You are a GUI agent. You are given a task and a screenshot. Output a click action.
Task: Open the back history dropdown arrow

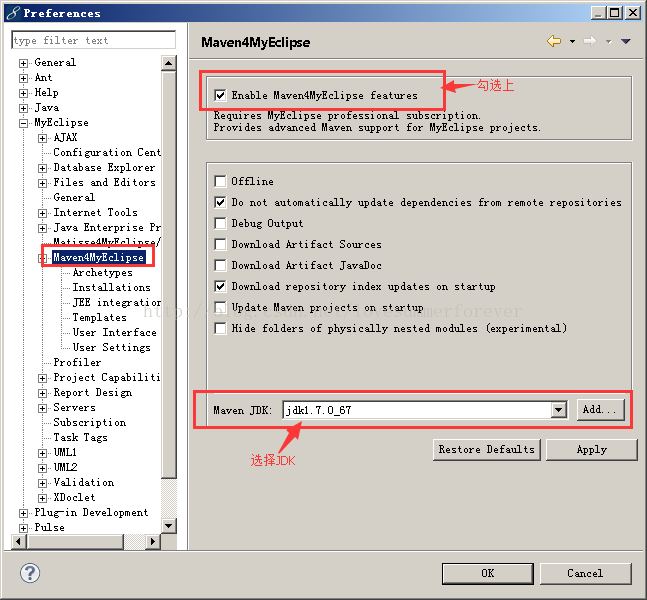572,41
